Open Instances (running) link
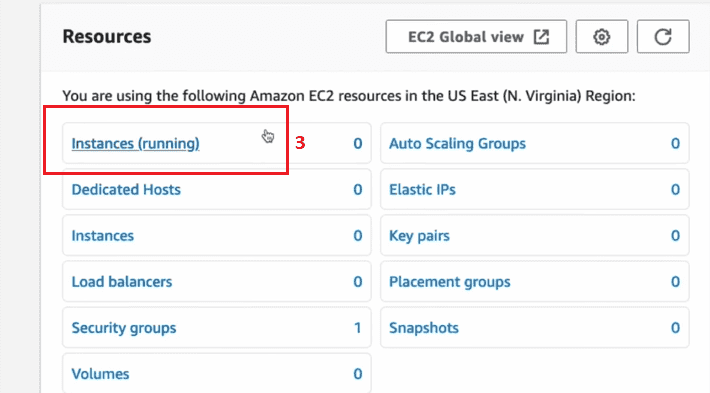Screen dimensions: 710x393 135,144
